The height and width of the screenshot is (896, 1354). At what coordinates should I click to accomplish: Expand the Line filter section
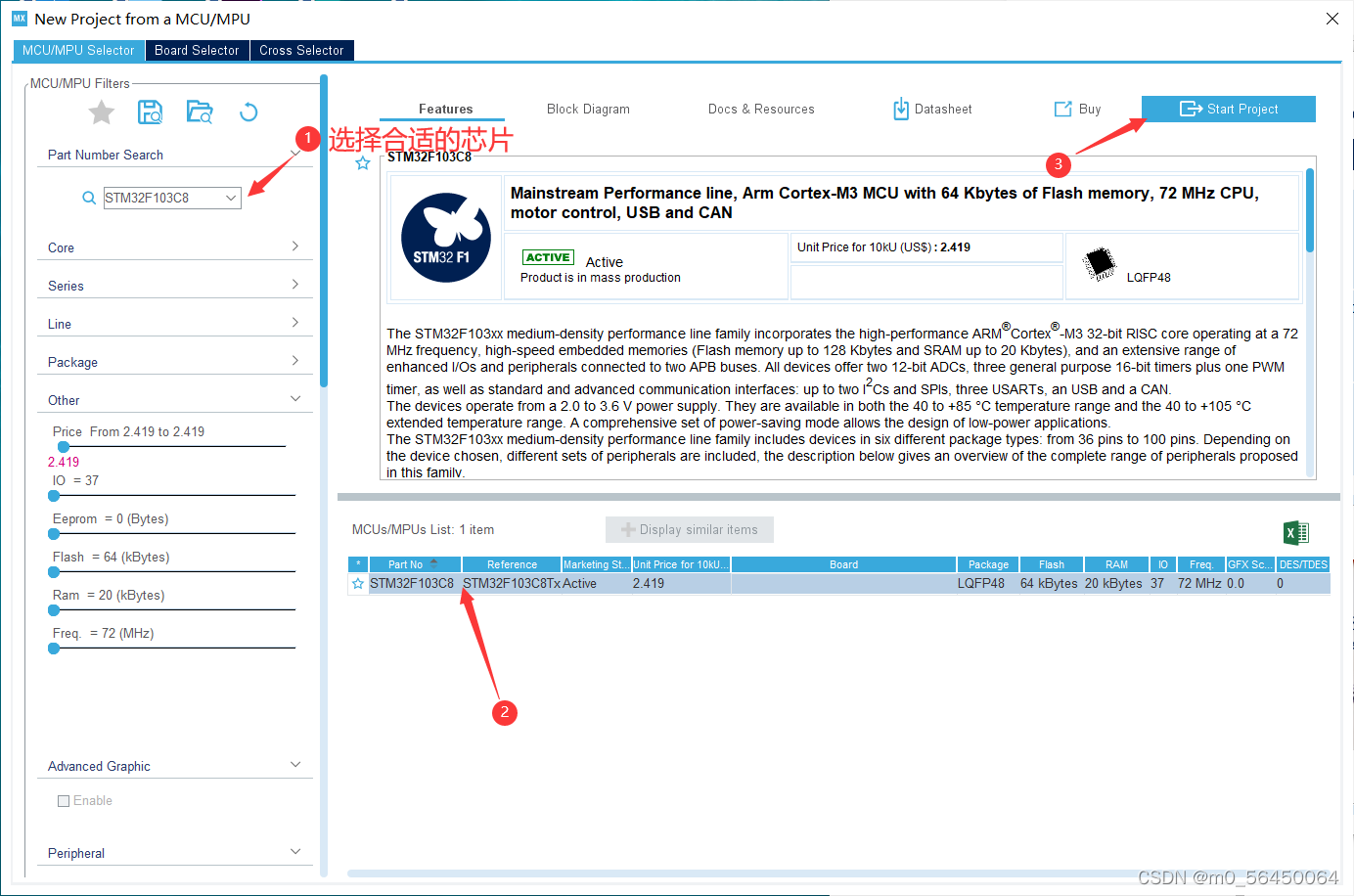(294, 323)
